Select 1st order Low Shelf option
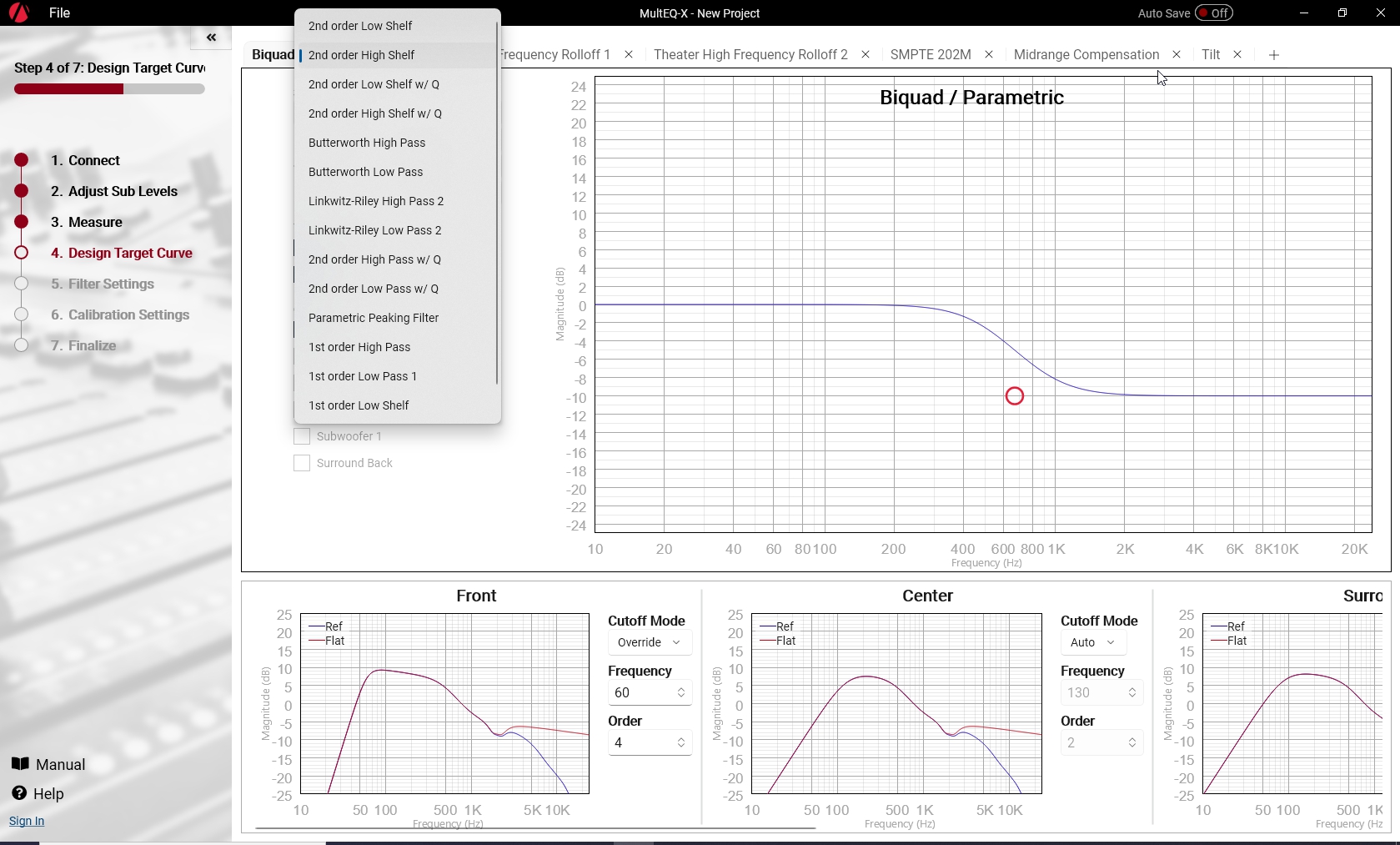 click(395, 405)
